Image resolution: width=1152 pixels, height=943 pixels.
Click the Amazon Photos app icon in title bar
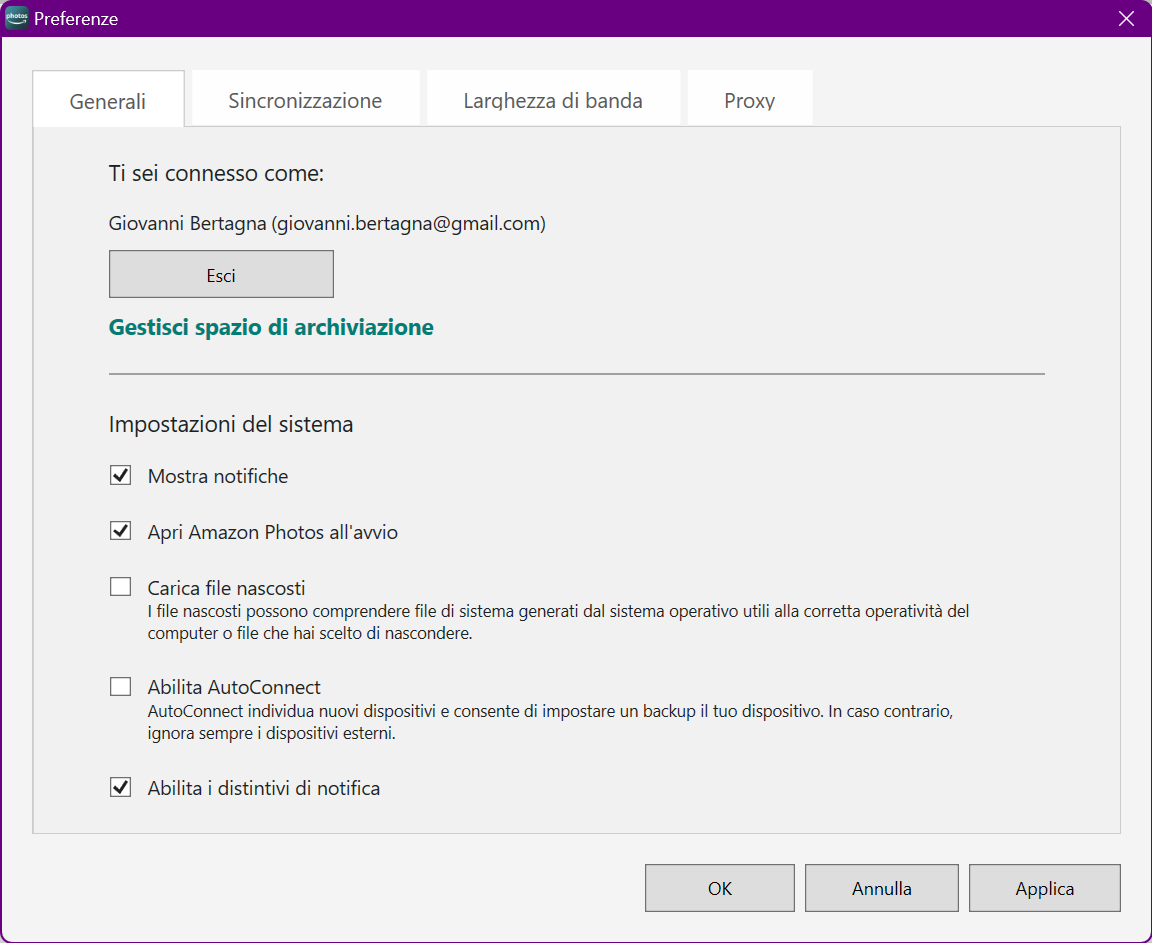pyautogui.click(x=17, y=18)
